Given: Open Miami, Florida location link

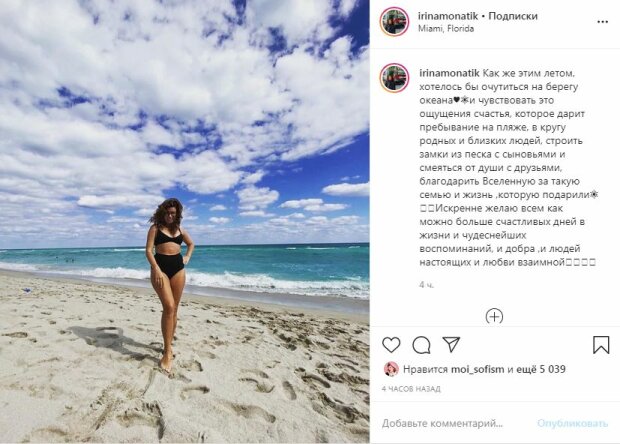Looking at the screenshot, I should (446, 29).
